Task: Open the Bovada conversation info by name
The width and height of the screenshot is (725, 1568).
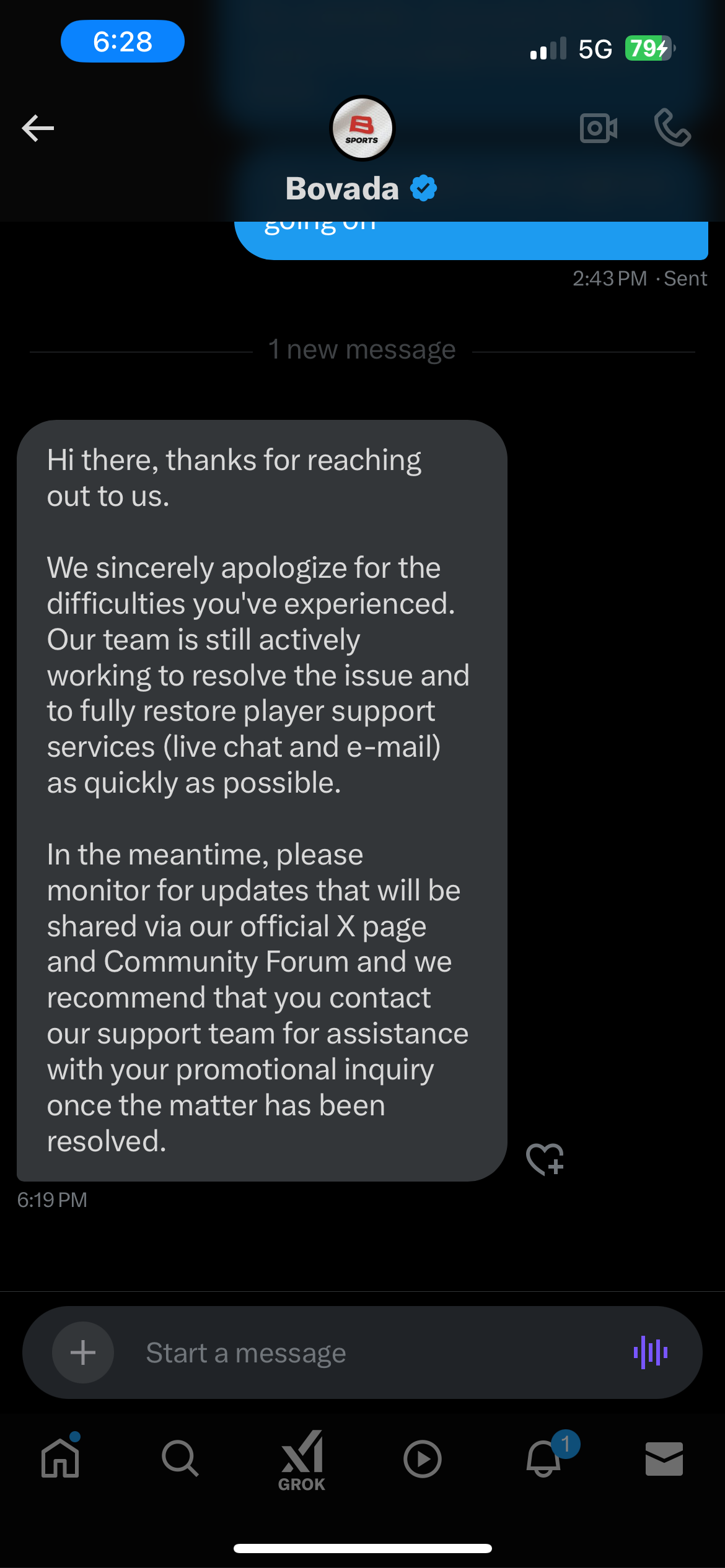Action: [x=342, y=188]
